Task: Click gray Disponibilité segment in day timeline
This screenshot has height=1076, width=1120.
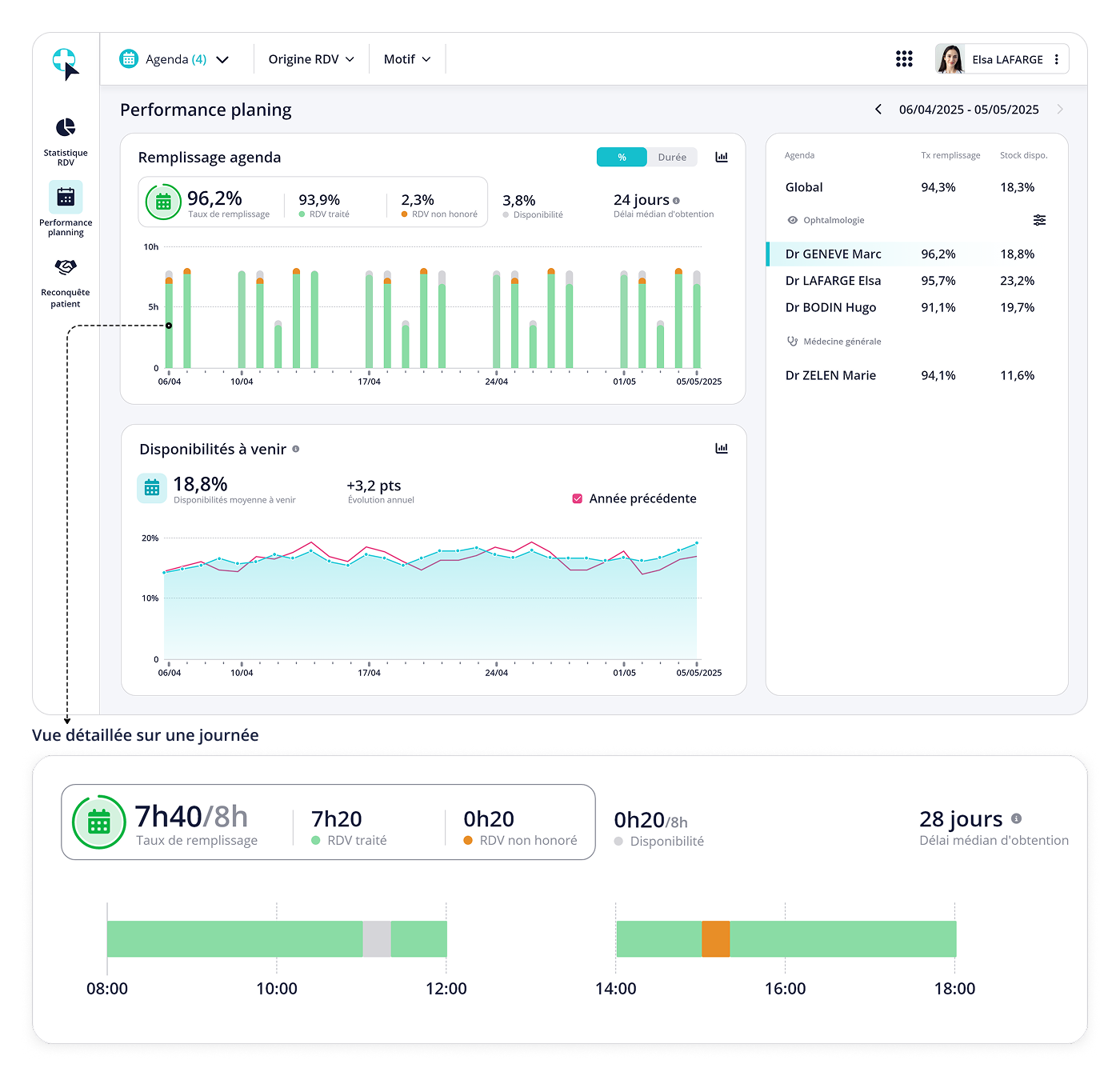Action: [x=377, y=938]
